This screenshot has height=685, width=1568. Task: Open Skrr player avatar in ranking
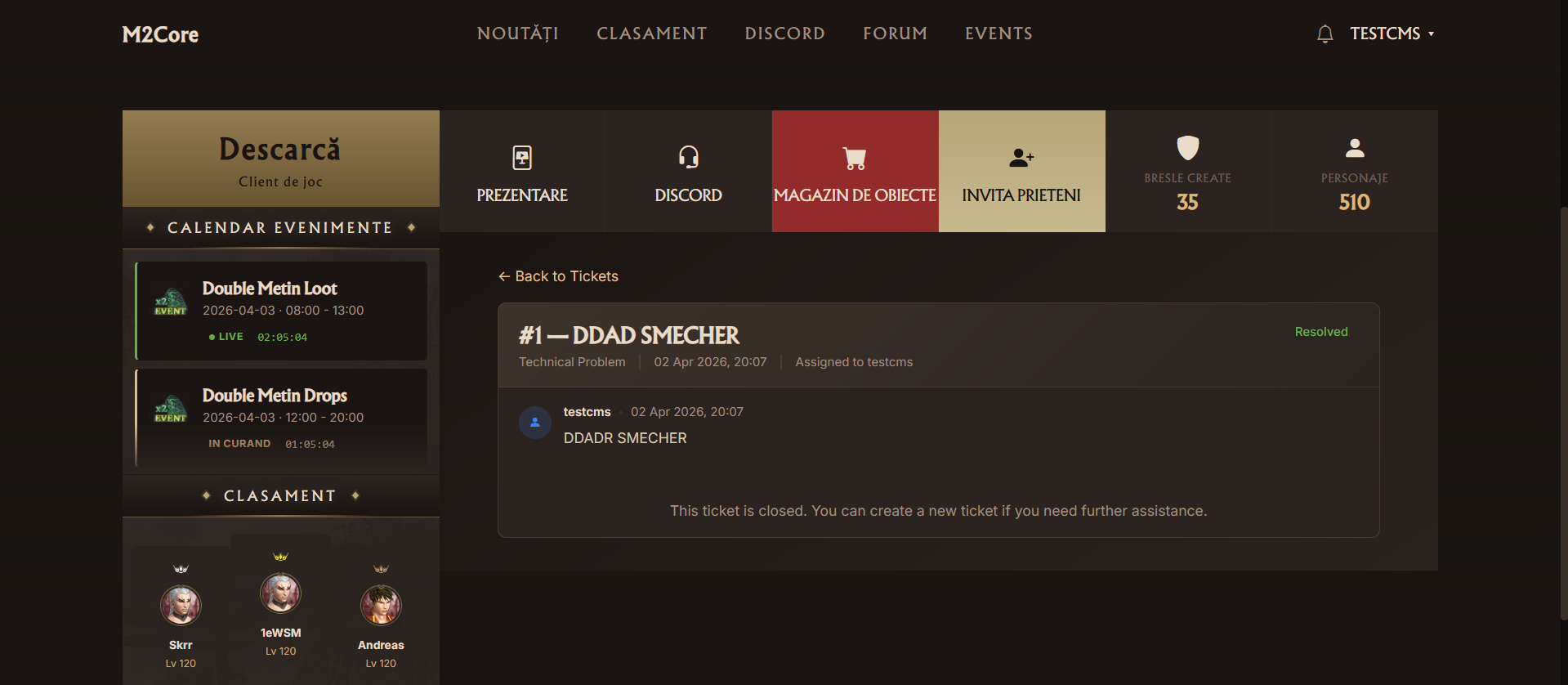(x=181, y=606)
